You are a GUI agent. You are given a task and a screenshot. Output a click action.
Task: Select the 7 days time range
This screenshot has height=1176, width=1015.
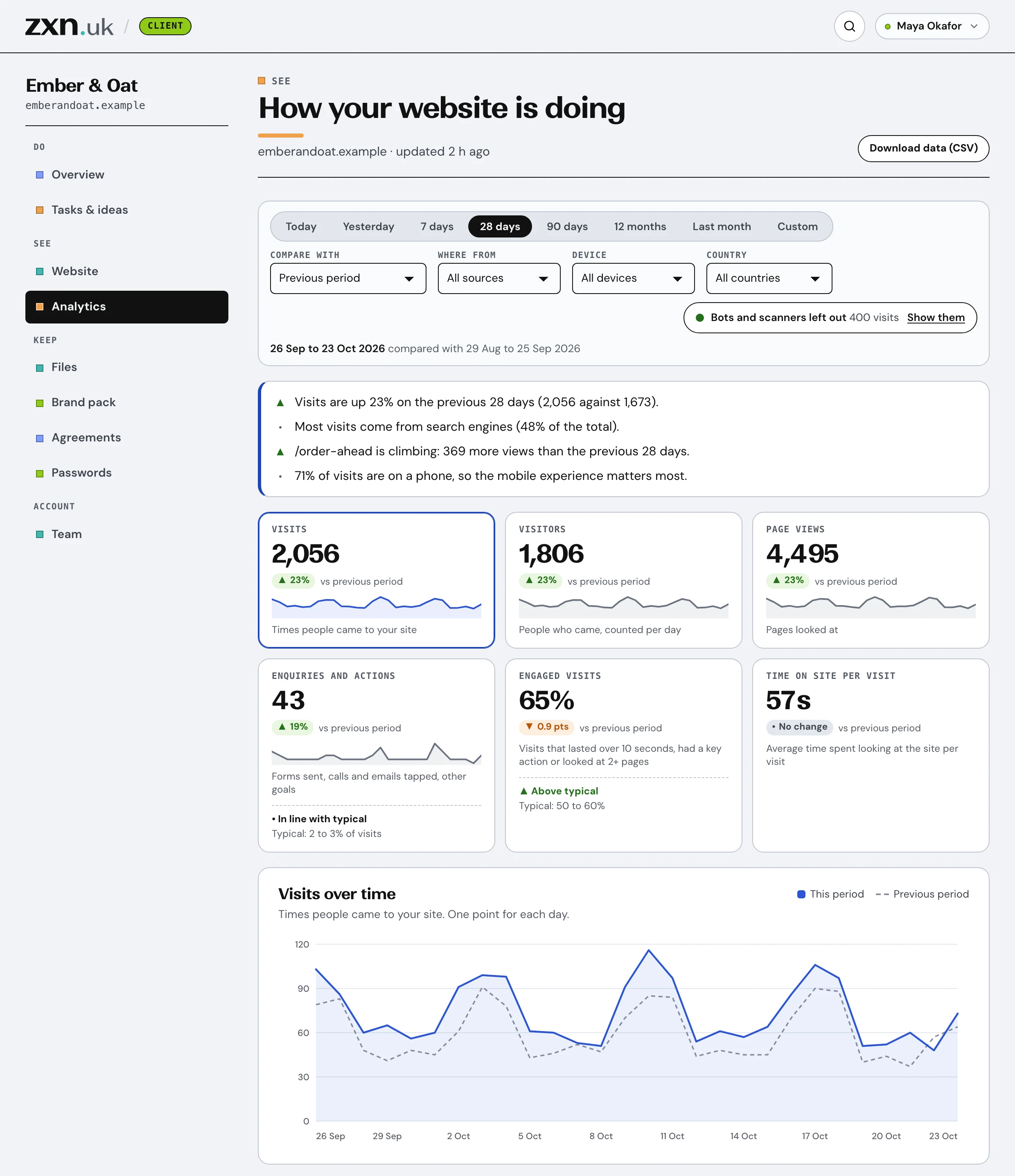click(437, 226)
